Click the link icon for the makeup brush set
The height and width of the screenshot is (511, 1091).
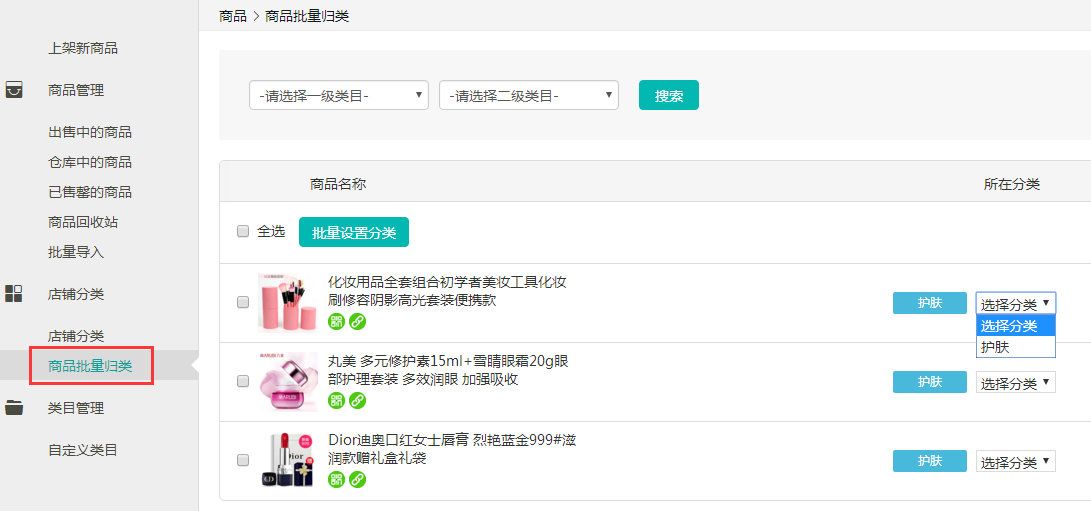[357, 321]
